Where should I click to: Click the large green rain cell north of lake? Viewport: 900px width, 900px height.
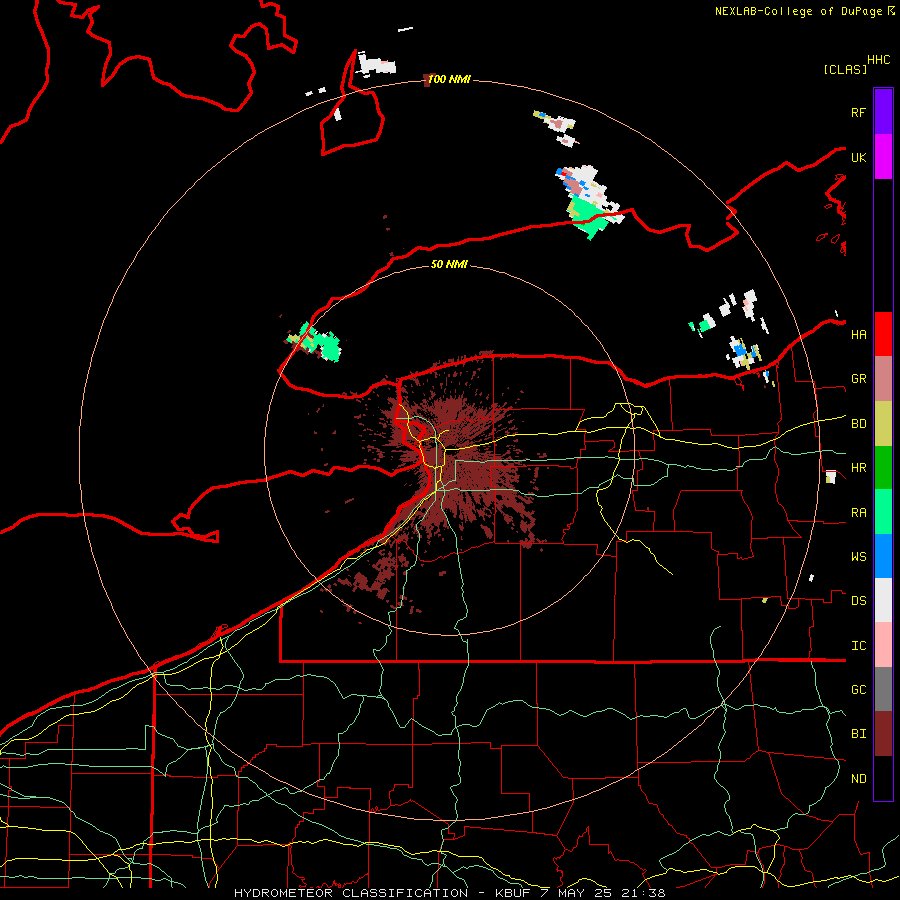pos(588,216)
